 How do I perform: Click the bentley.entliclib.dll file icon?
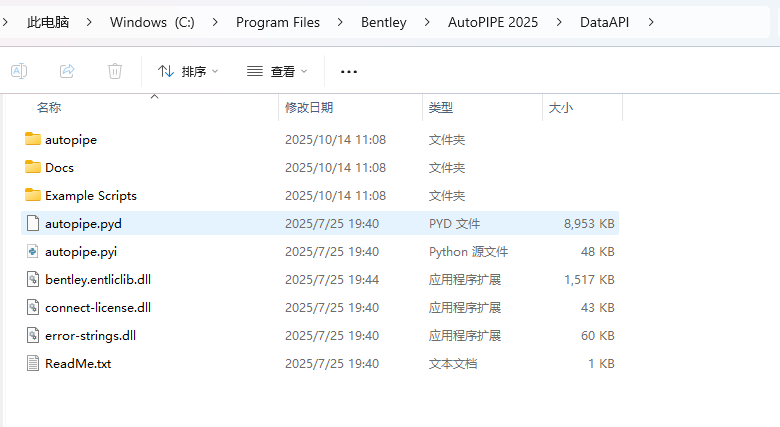33,279
